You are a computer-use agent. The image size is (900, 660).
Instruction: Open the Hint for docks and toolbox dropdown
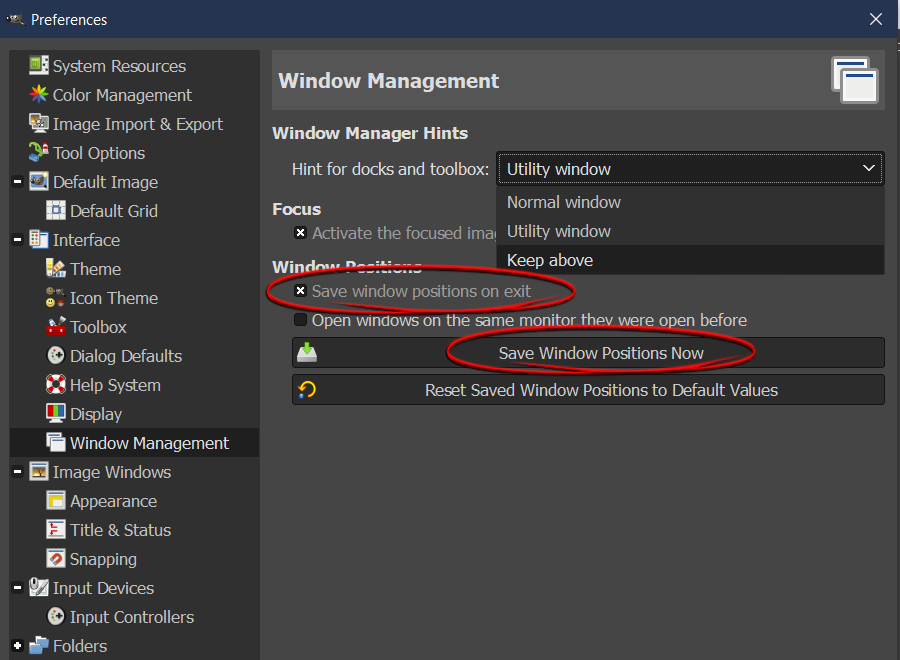[690, 169]
